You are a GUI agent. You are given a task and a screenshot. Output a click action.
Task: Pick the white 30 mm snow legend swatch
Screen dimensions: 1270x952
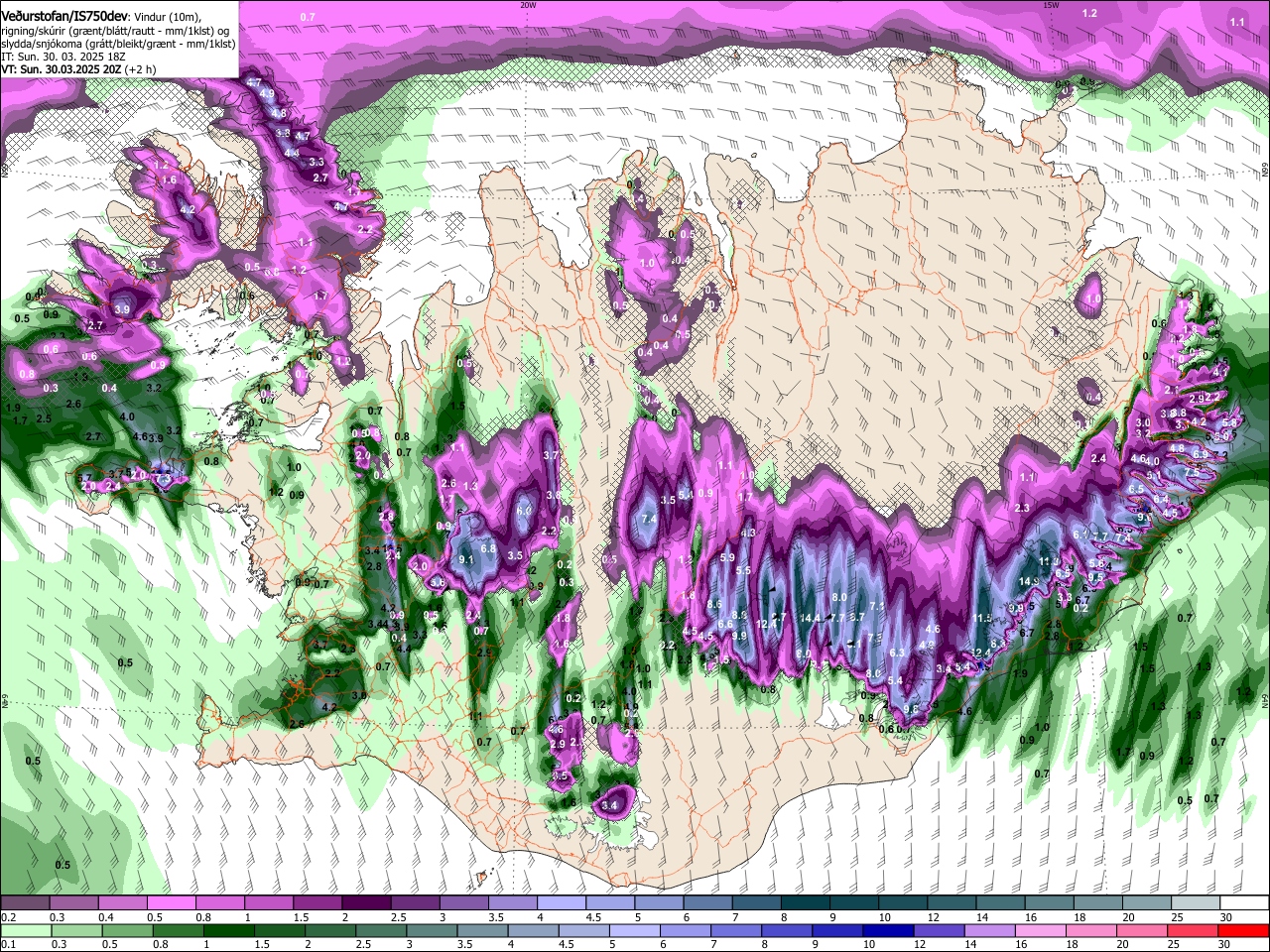click(1243, 903)
